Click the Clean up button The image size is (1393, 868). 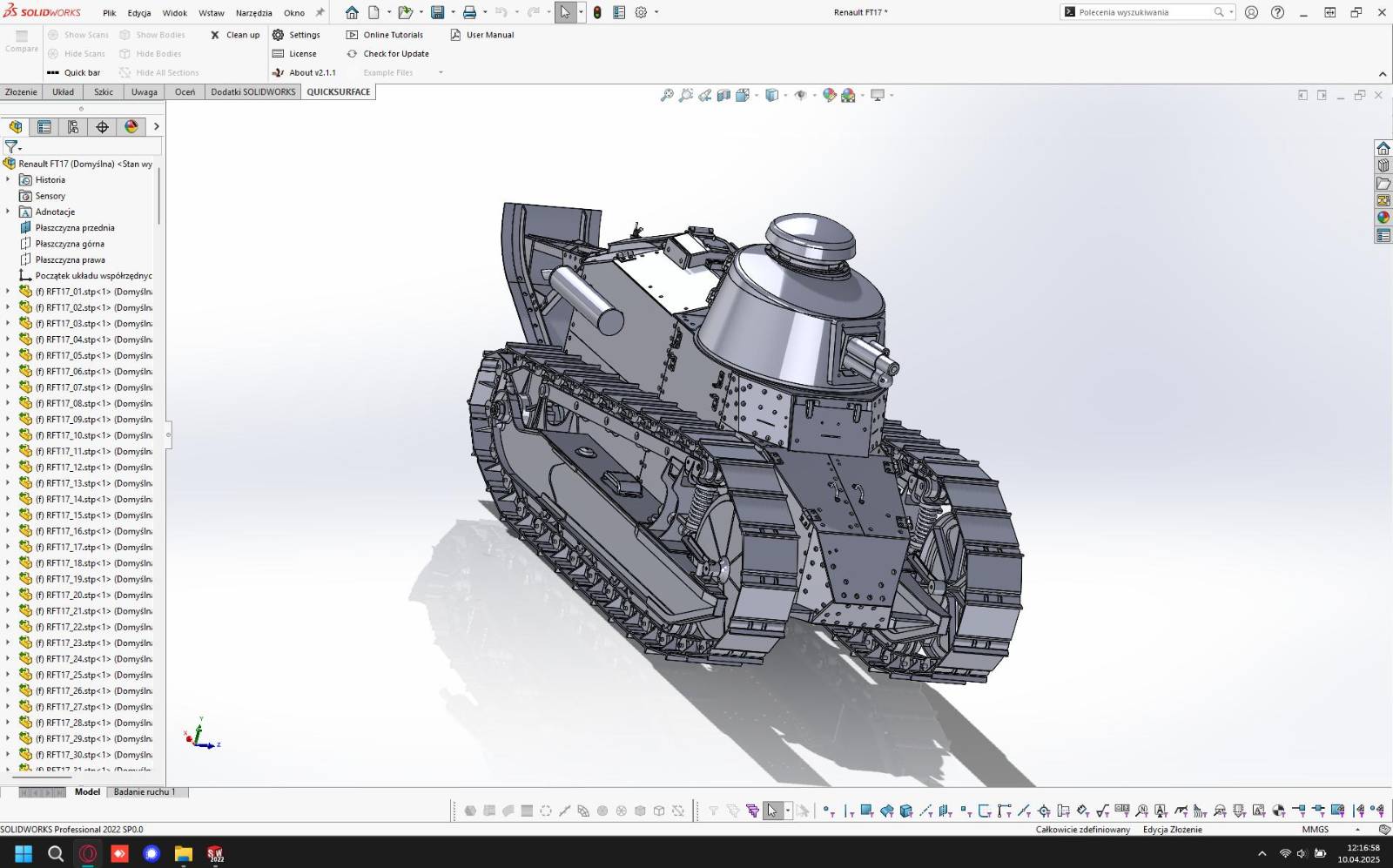click(x=235, y=35)
